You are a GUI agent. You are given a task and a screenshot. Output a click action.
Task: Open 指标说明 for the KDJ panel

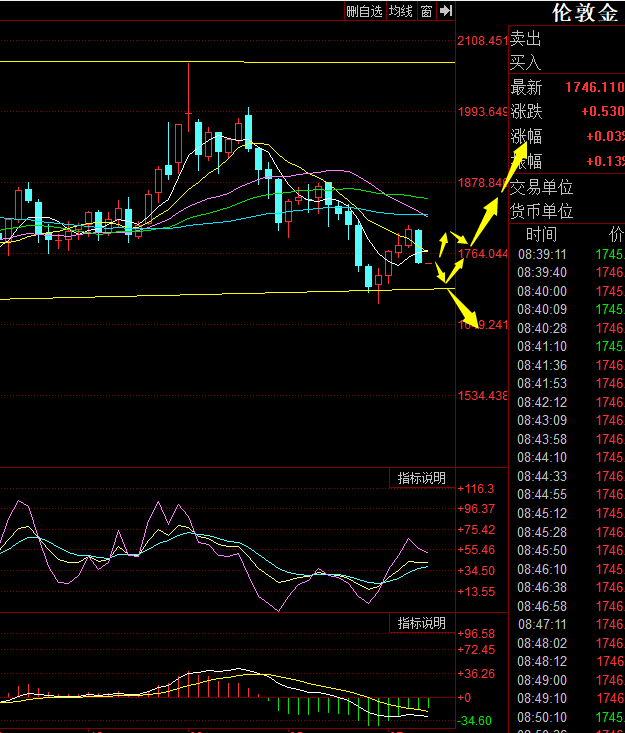click(x=422, y=478)
